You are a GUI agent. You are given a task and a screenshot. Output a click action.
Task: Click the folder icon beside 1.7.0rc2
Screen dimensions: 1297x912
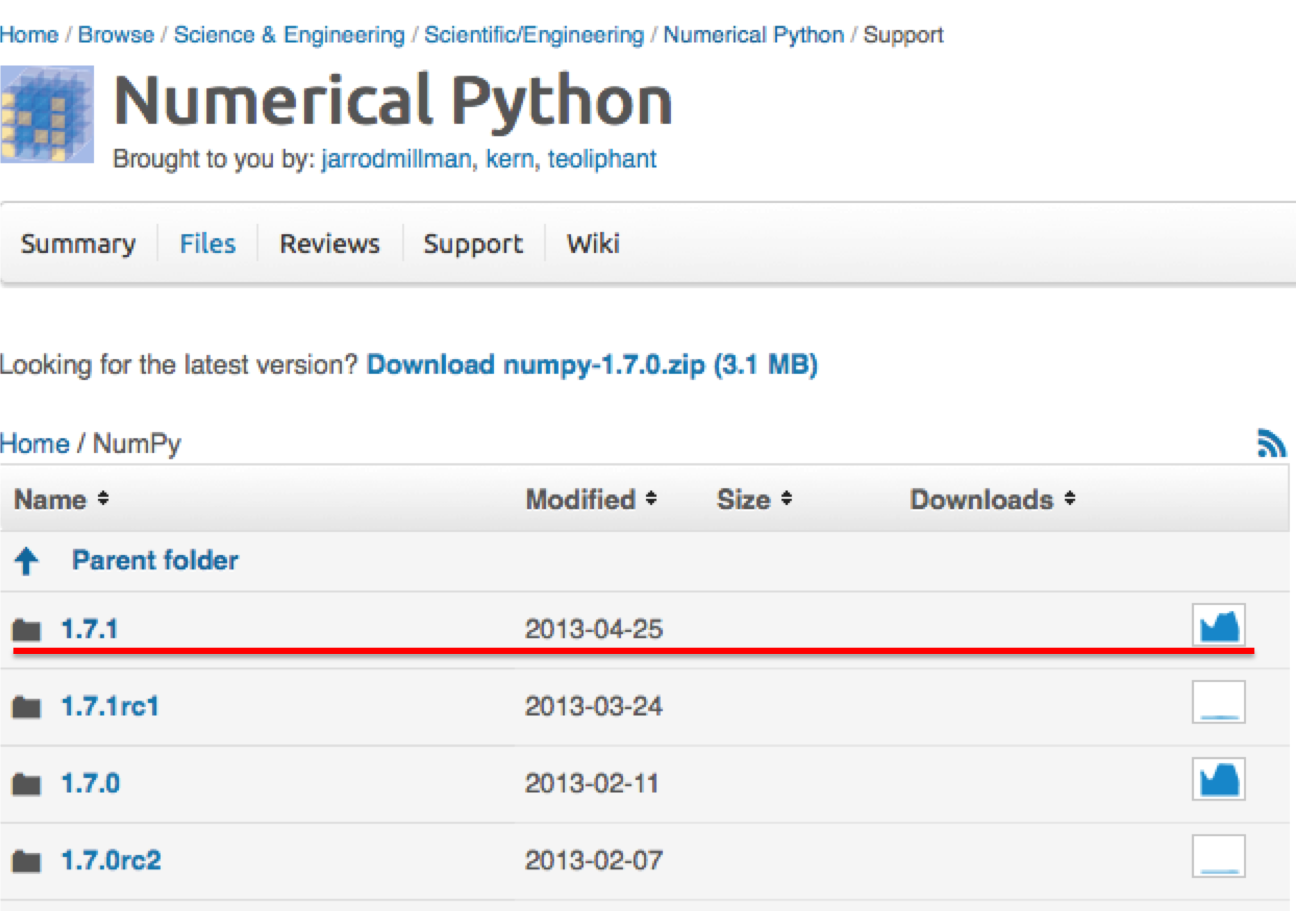pyautogui.click(x=27, y=860)
